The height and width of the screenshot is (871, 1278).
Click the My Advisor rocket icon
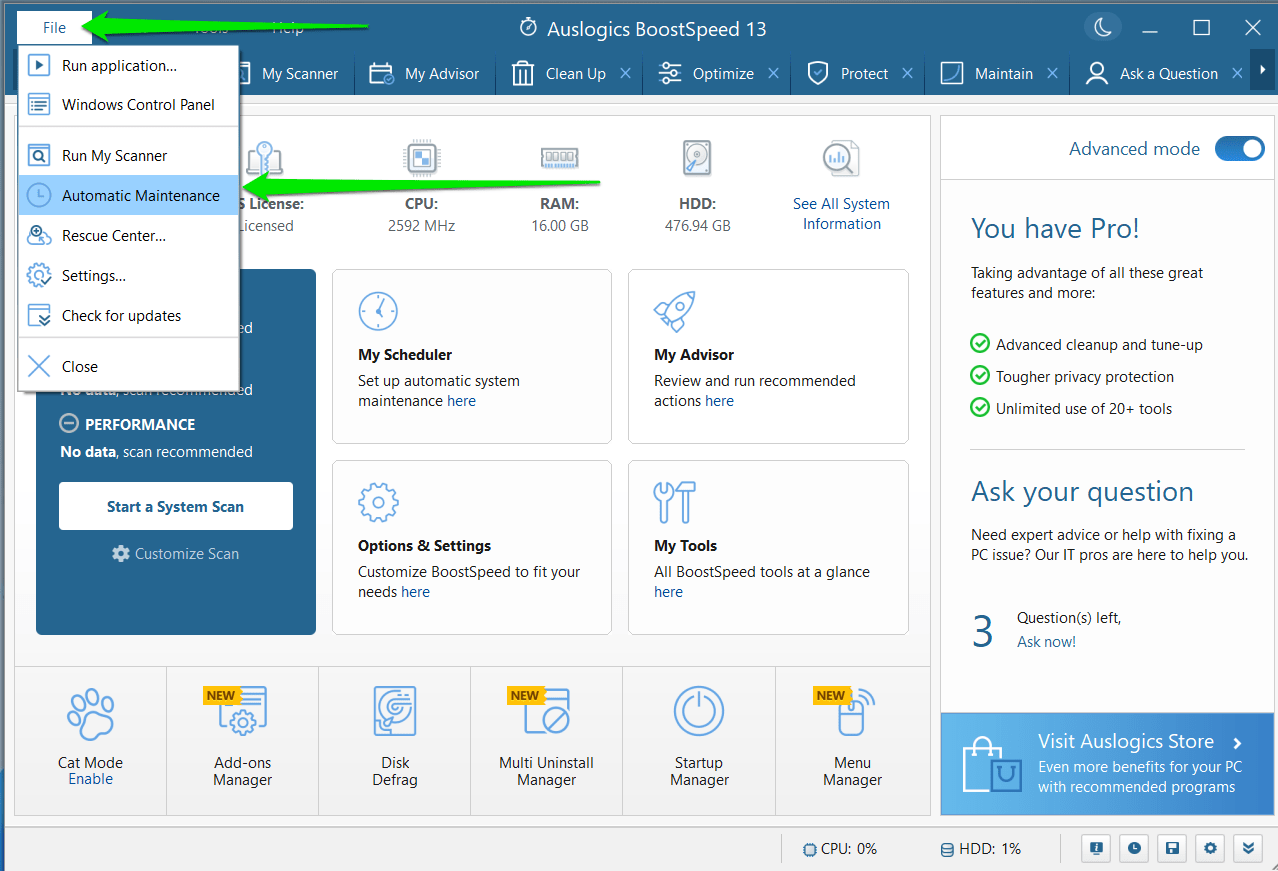click(x=674, y=312)
